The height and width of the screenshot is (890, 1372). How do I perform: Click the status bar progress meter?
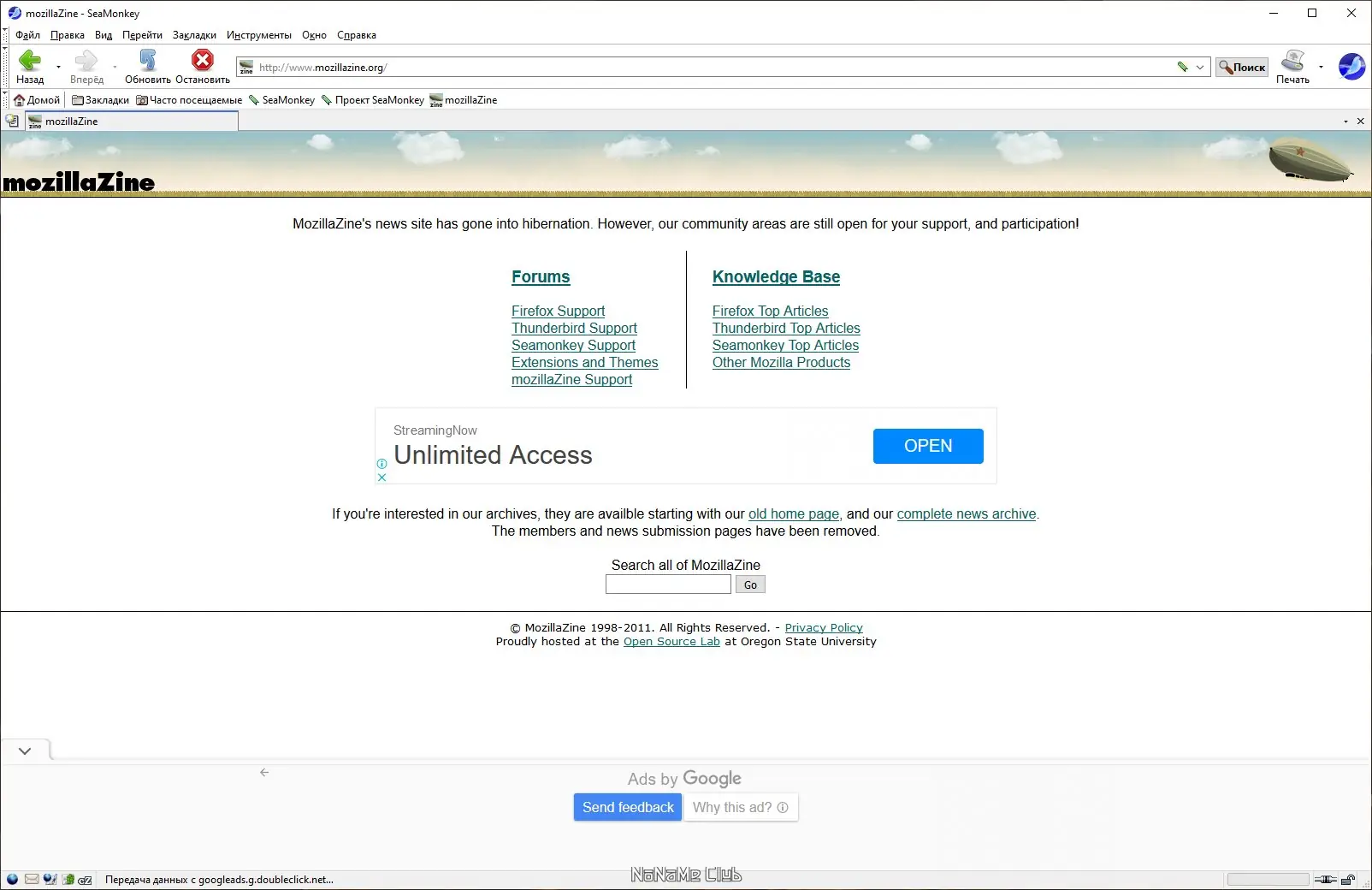[x=1268, y=880]
